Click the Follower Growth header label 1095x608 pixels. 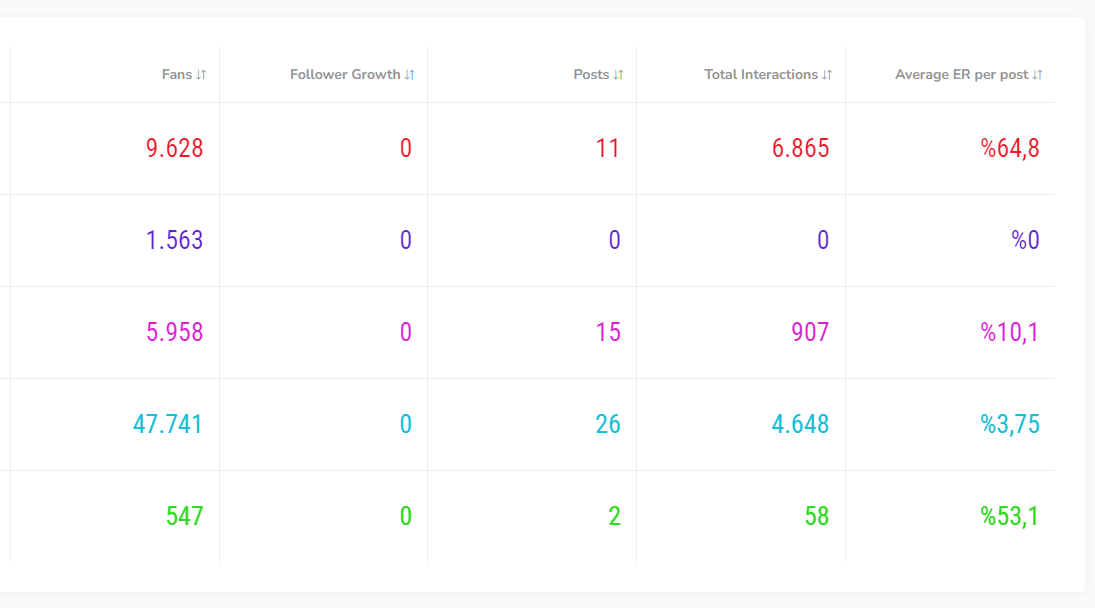(345, 75)
